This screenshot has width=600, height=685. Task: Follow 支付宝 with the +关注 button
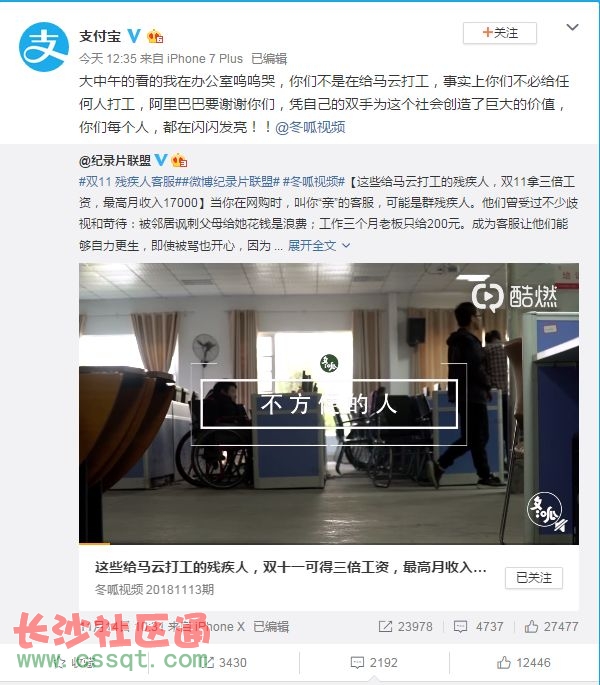point(500,33)
